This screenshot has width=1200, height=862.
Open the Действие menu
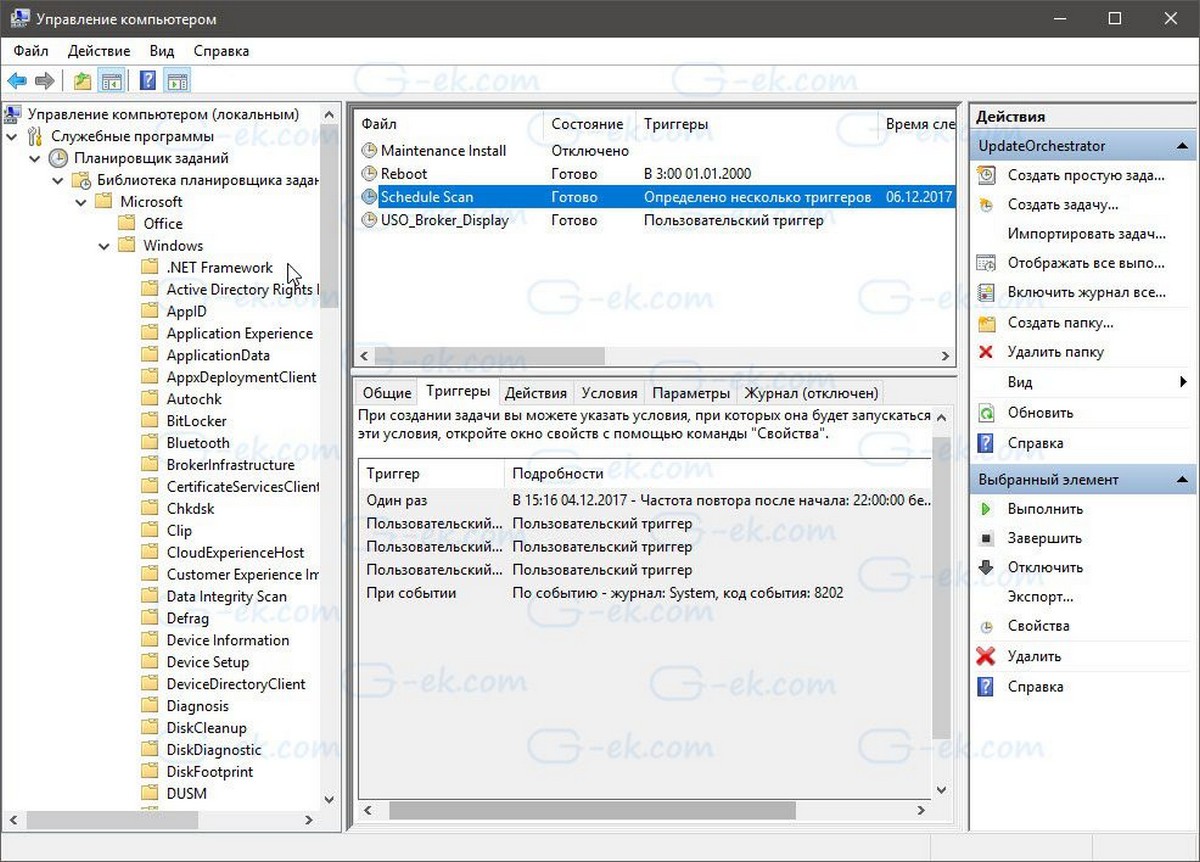[99, 51]
